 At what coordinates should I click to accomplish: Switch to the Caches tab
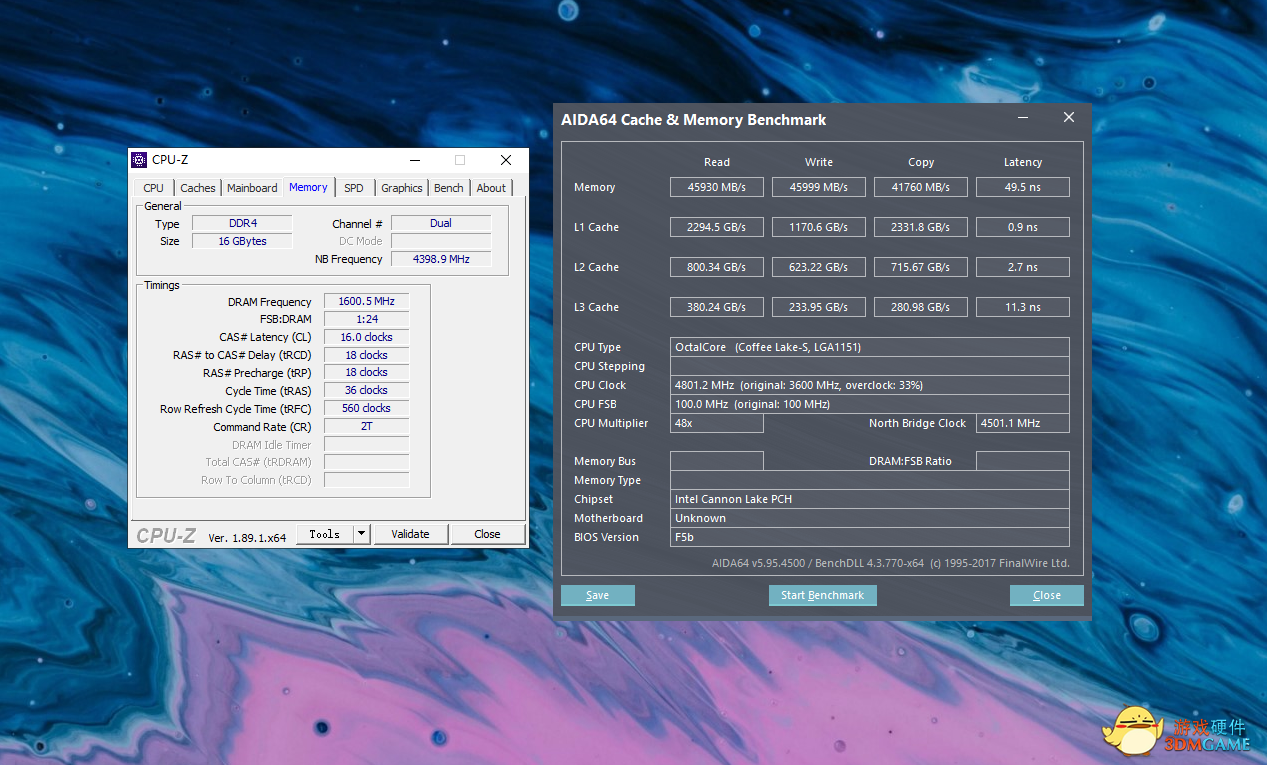(198, 188)
